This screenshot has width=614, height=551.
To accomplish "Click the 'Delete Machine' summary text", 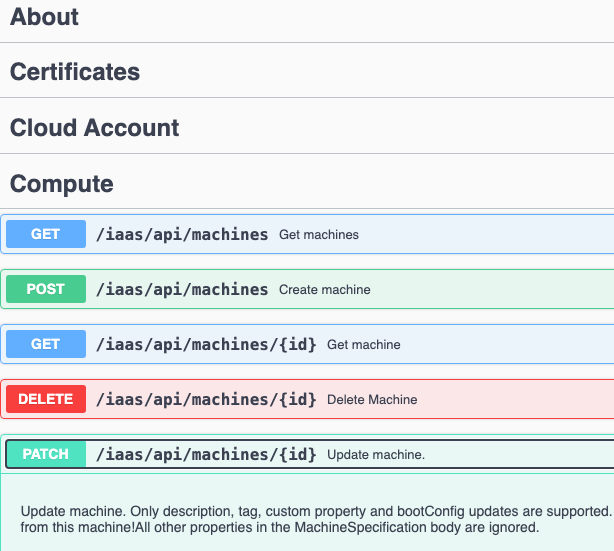I will (x=372, y=400).
